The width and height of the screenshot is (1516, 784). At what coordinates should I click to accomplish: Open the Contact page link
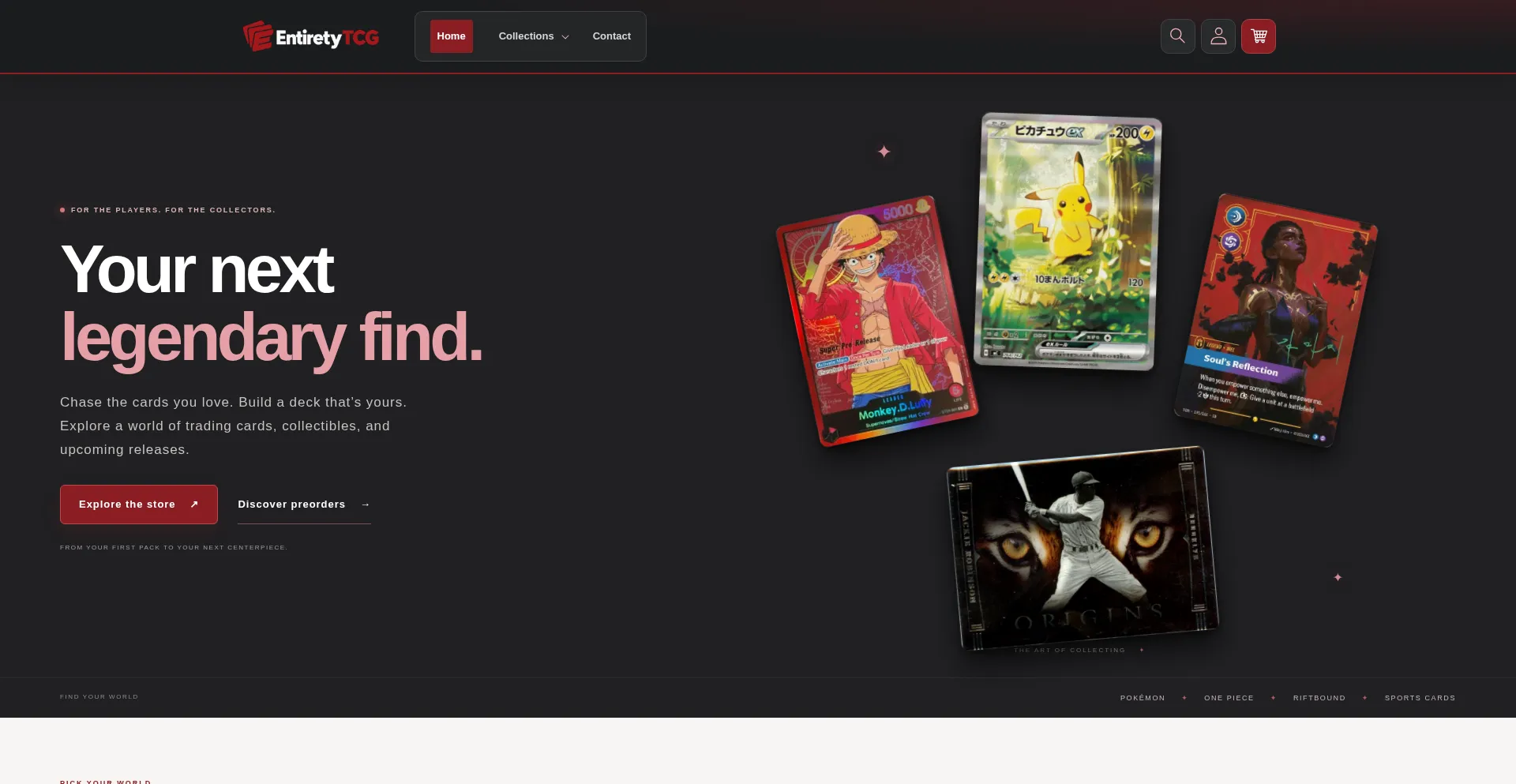click(x=612, y=36)
